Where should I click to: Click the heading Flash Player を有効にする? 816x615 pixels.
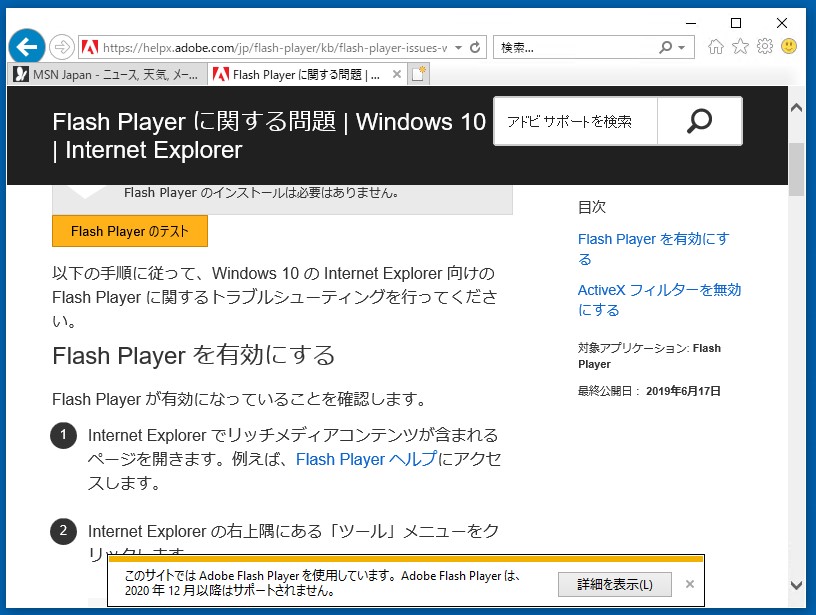pos(193,355)
